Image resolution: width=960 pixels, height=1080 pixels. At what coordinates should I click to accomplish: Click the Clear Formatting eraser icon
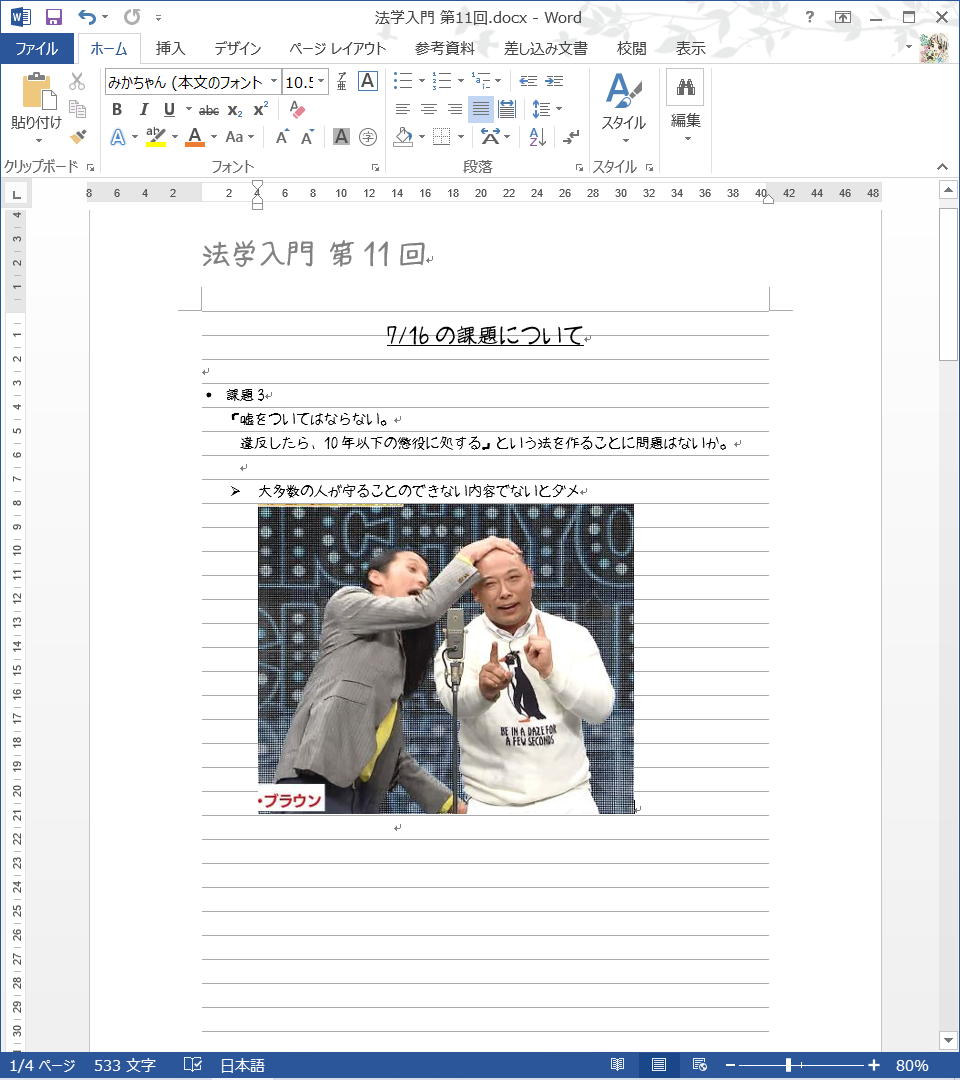click(x=296, y=109)
